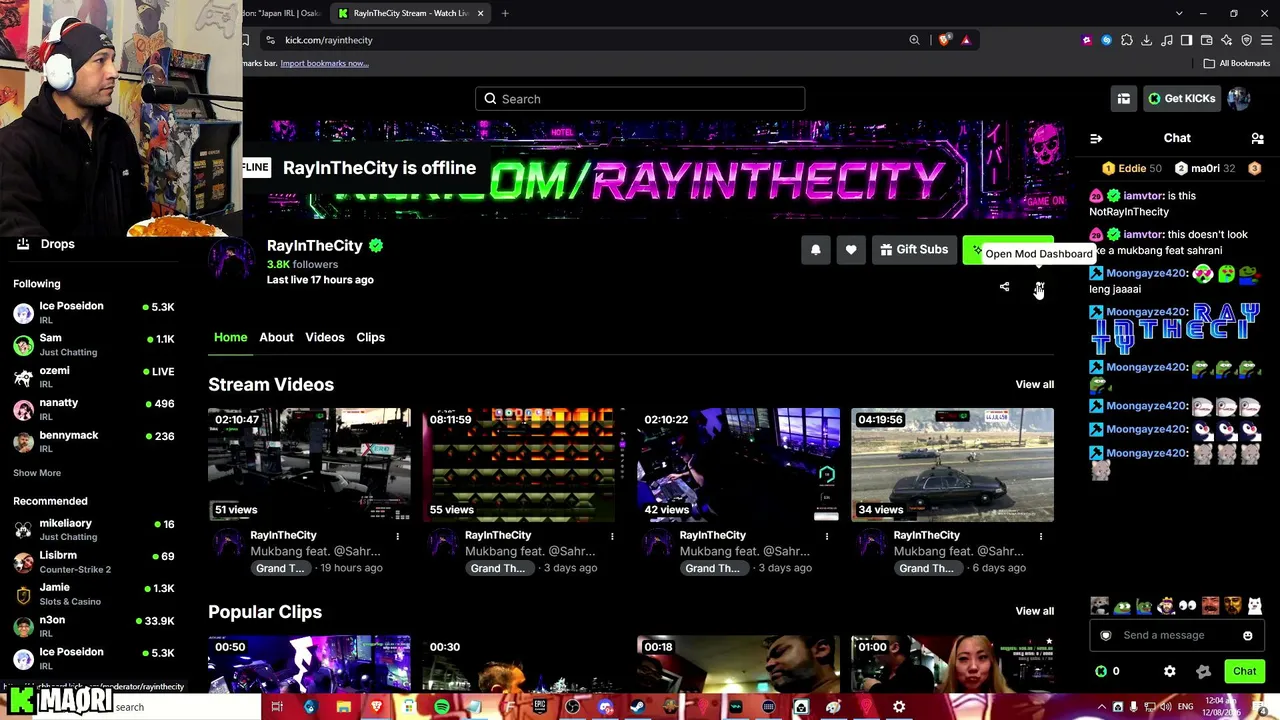
Task: Click the verified badge next to RayInTheCity
Action: coord(376,245)
